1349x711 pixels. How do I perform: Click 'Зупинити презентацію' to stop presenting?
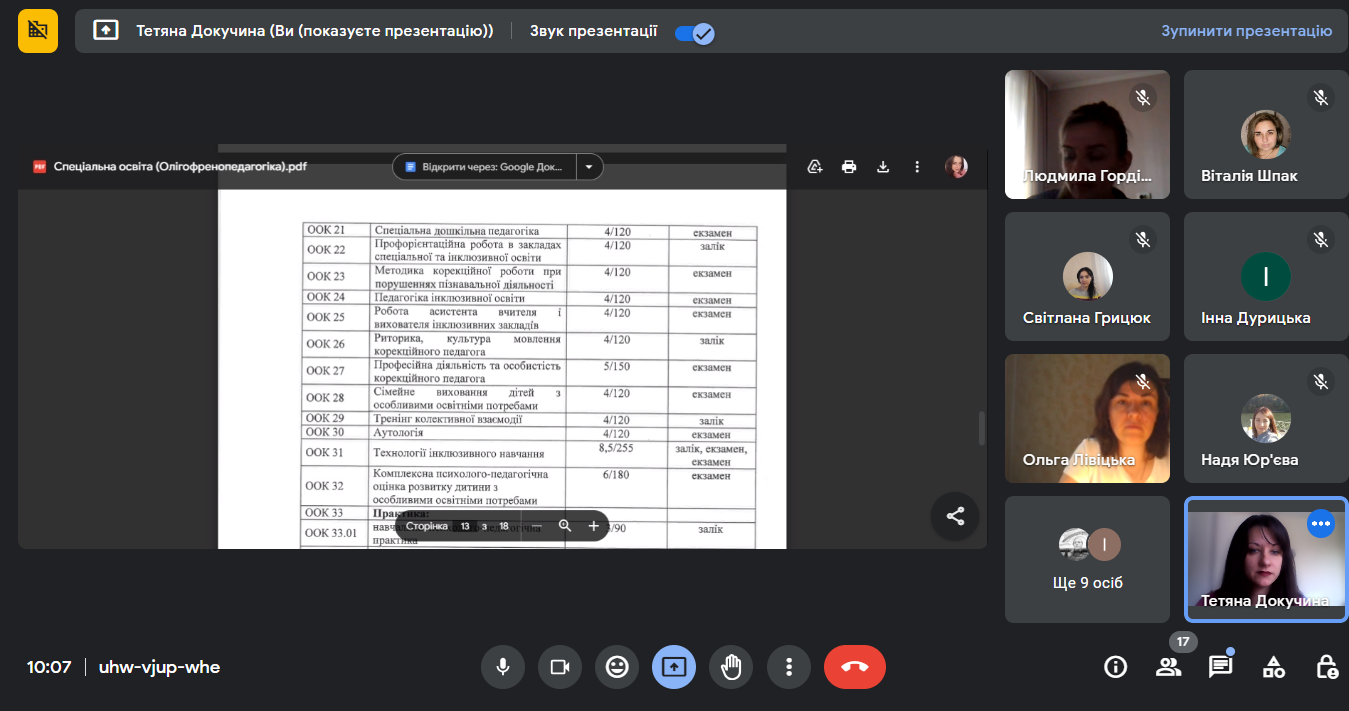[1246, 31]
